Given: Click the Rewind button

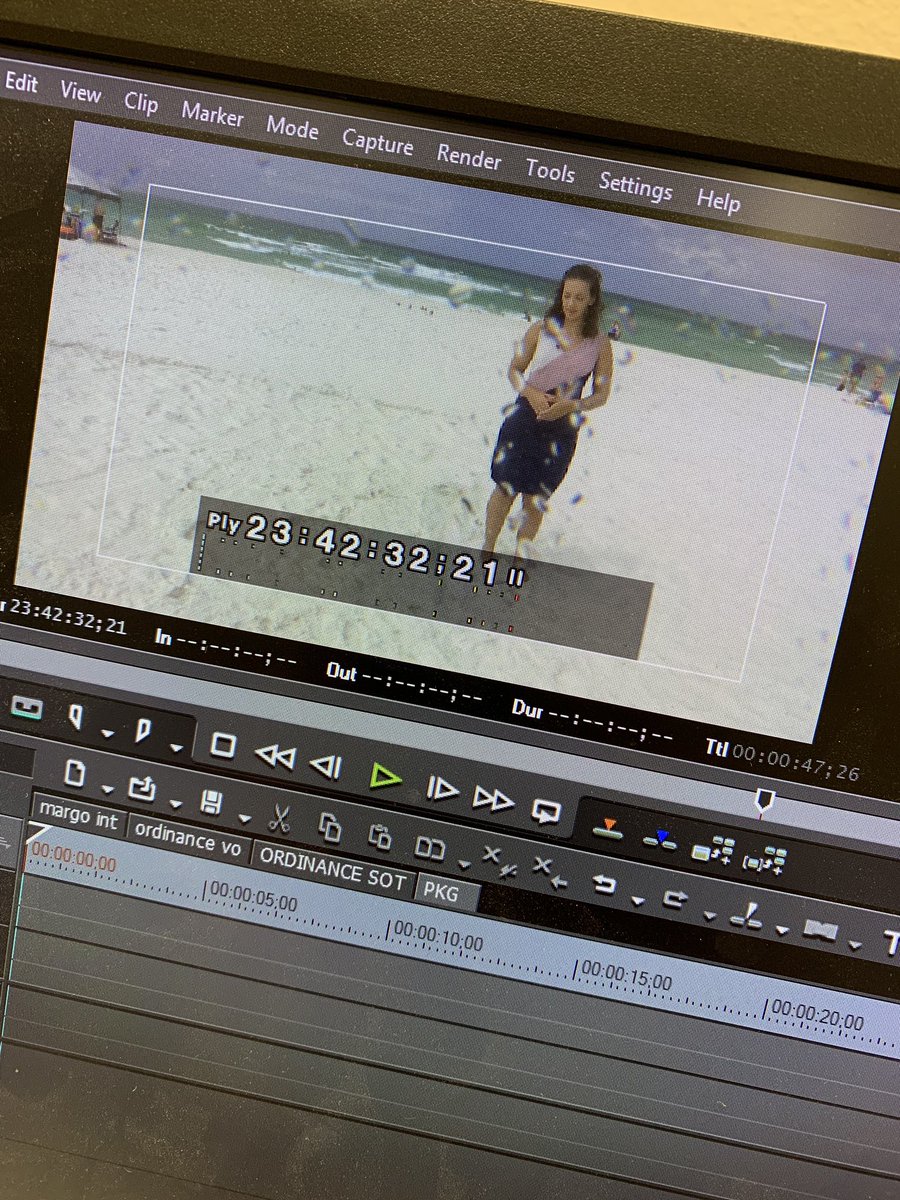Looking at the screenshot, I should tap(275, 757).
